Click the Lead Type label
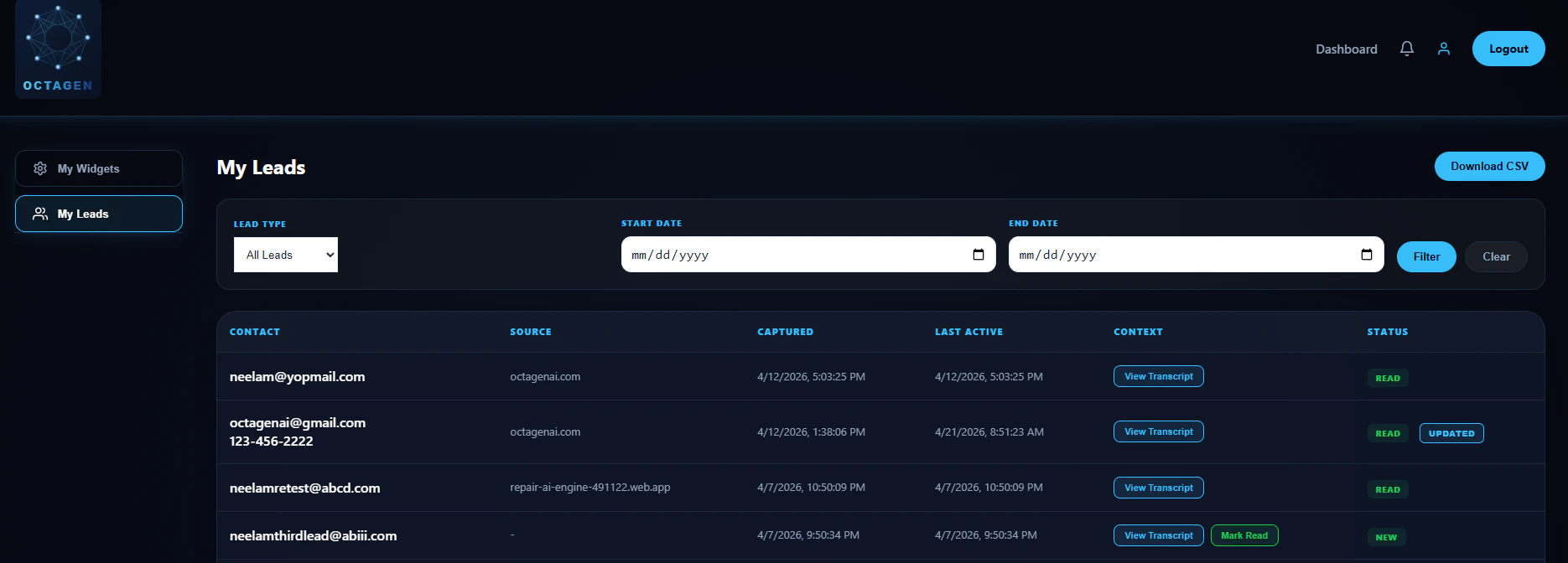The height and width of the screenshot is (563, 1568). [x=260, y=225]
